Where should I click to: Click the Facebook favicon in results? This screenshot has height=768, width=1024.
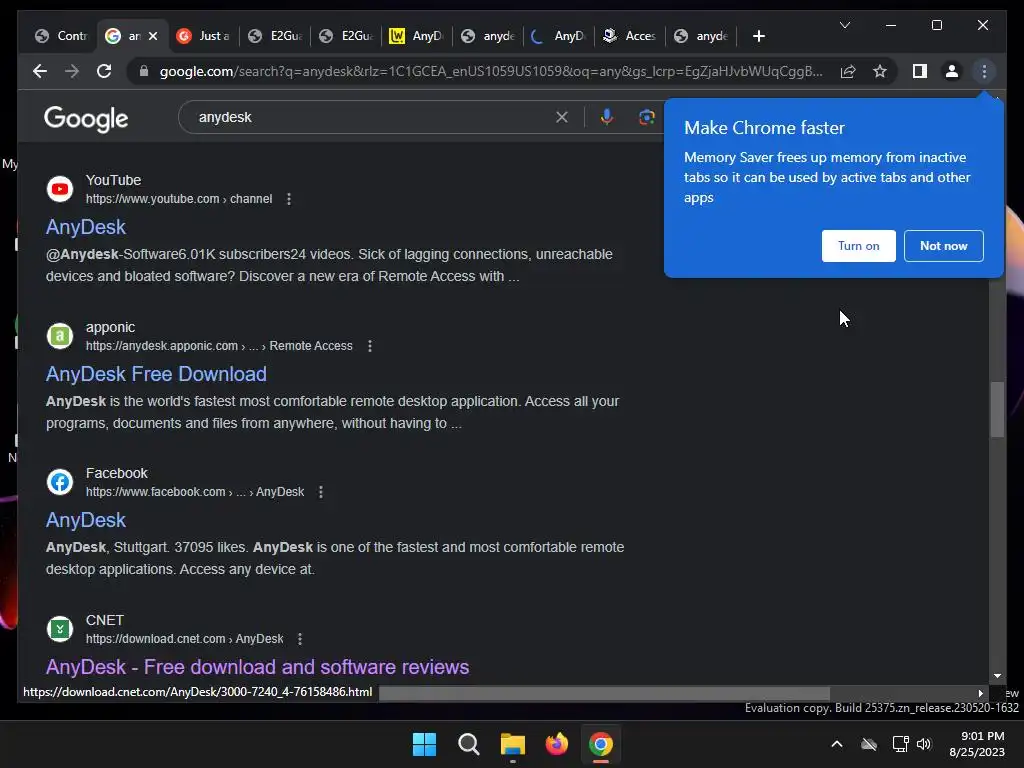(x=60, y=483)
